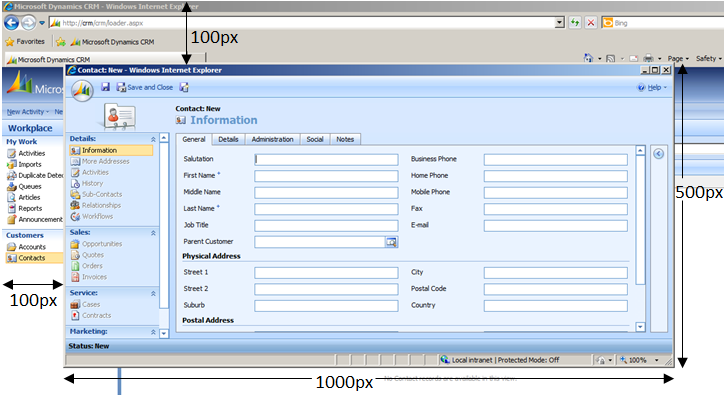This screenshot has height=397, width=724.
Task: Click the Street 1 input field
Action: tap(326, 273)
